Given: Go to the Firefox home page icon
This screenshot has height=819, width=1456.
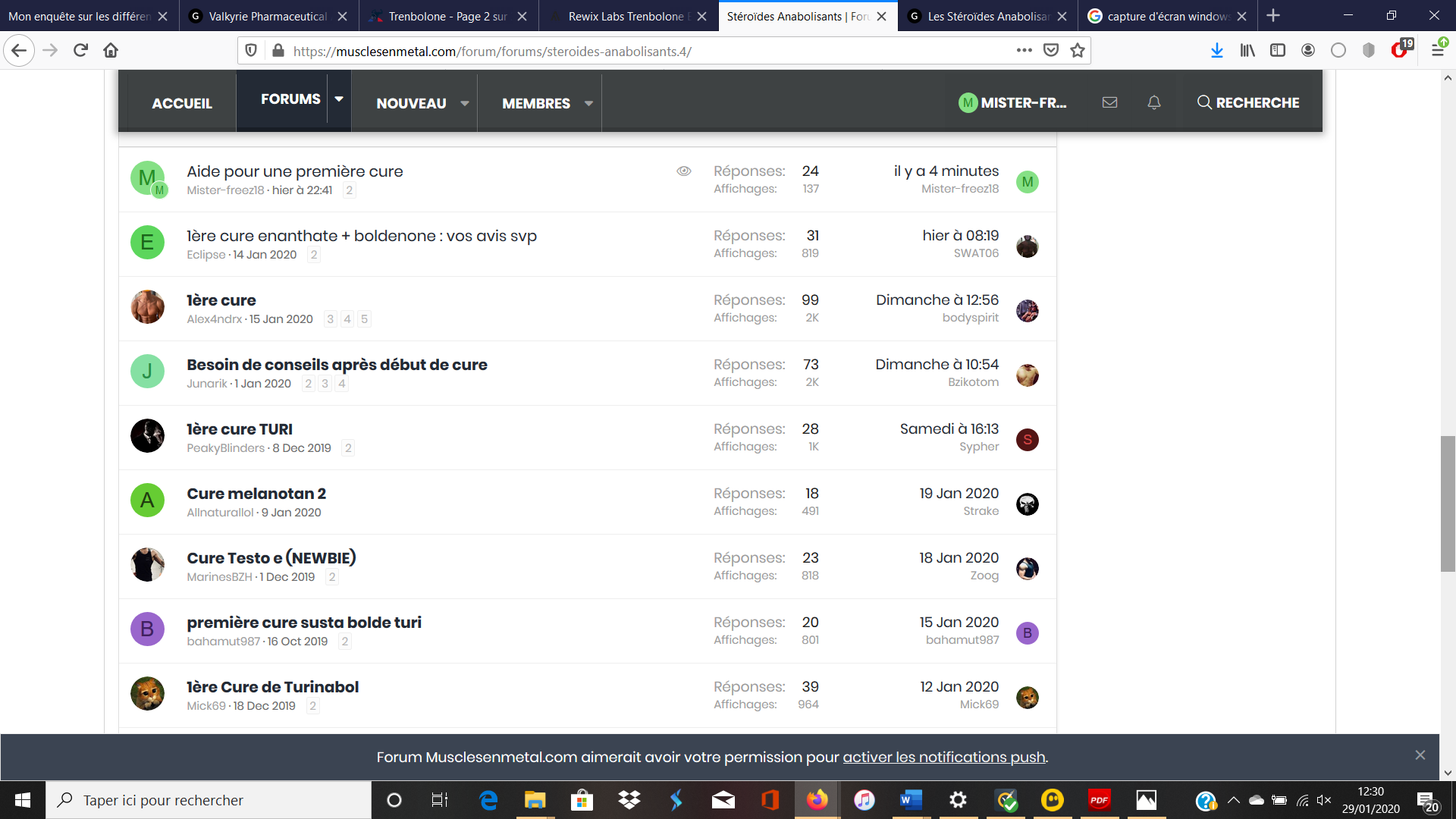Looking at the screenshot, I should click(111, 51).
